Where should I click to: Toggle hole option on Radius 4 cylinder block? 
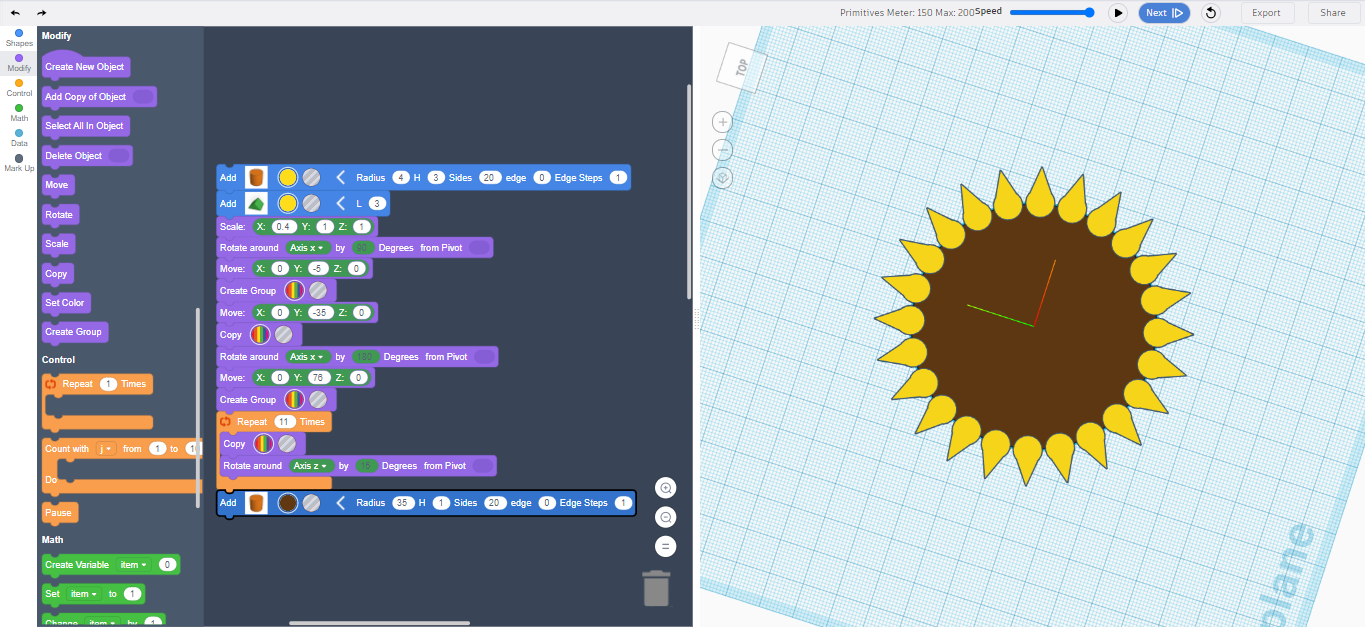pyautogui.click(x=312, y=177)
